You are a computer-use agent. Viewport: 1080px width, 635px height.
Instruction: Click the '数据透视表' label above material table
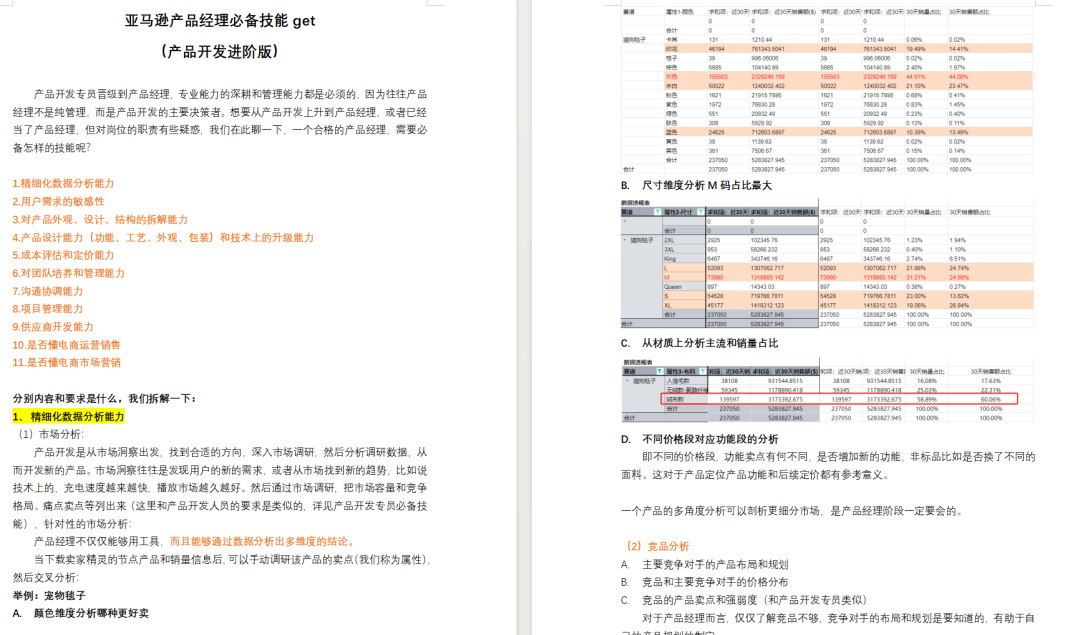point(638,362)
